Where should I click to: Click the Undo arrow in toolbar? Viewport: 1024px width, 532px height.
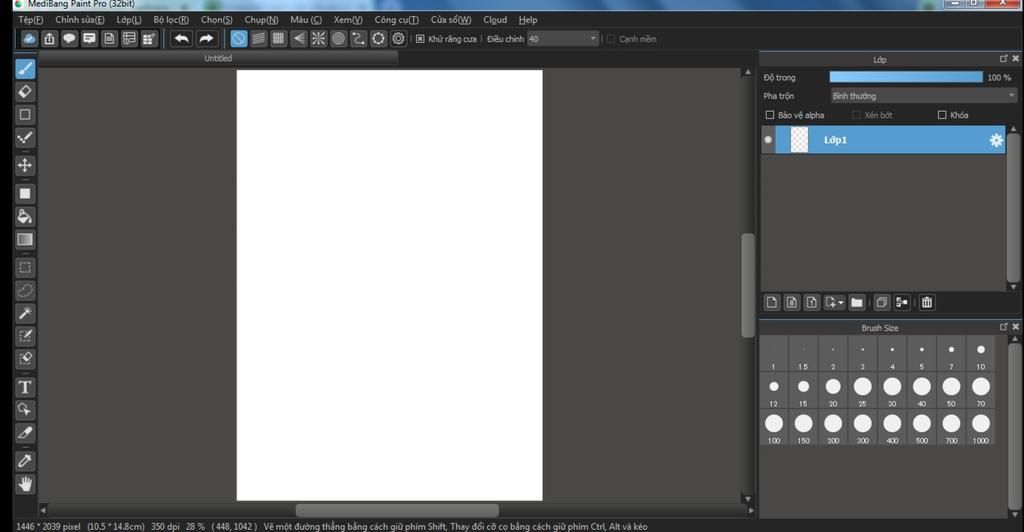pyautogui.click(x=181, y=39)
